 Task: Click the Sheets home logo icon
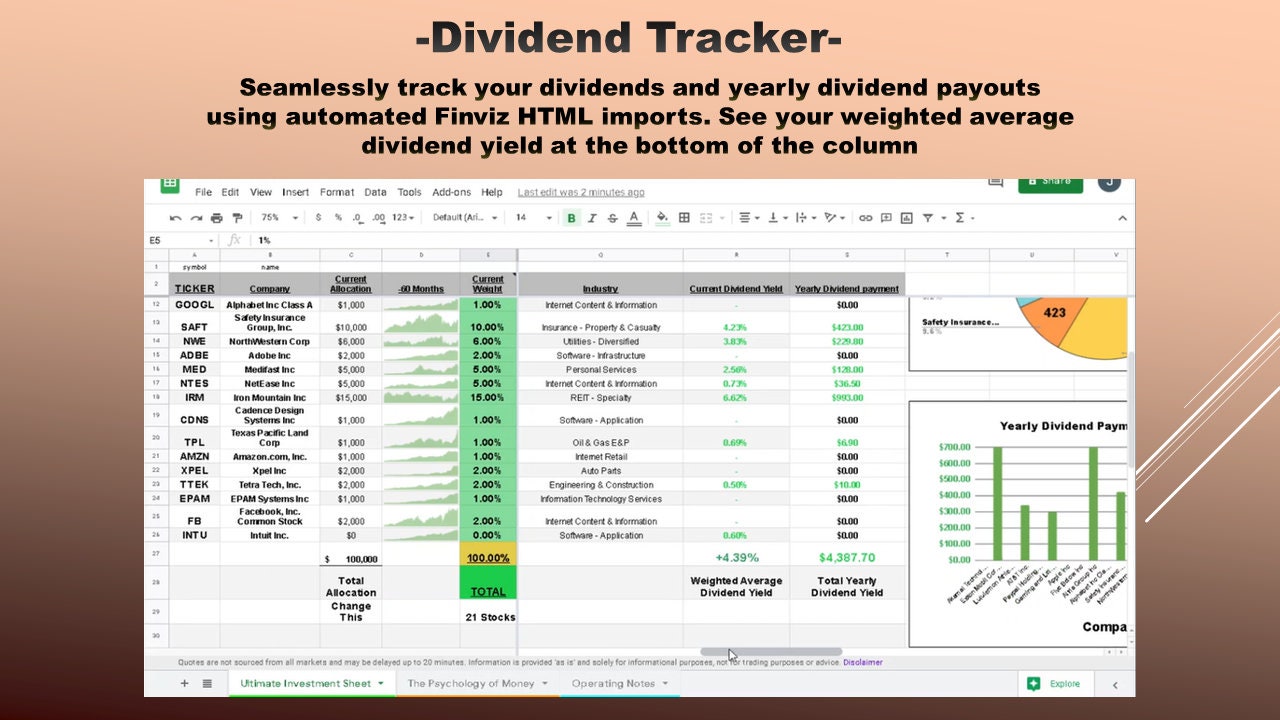coord(170,184)
